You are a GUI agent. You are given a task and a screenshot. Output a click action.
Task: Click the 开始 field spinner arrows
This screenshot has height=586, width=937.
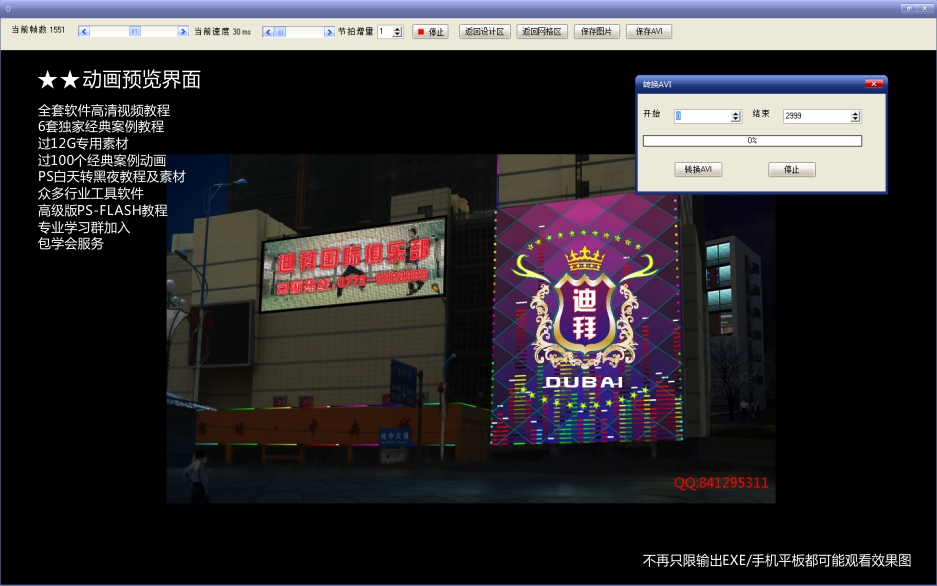pos(736,116)
